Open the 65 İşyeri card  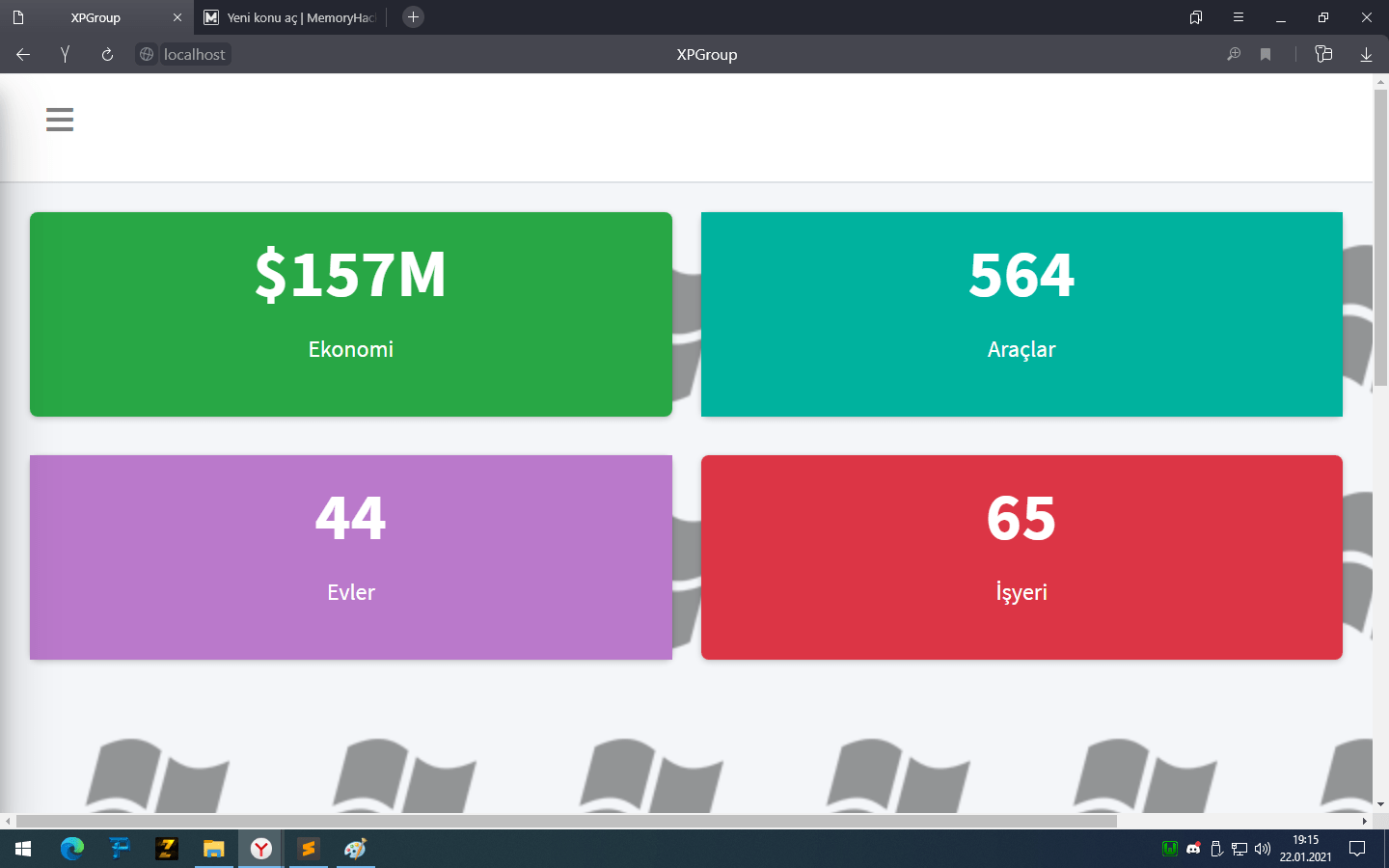pyautogui.click(x=1021, y=557)
